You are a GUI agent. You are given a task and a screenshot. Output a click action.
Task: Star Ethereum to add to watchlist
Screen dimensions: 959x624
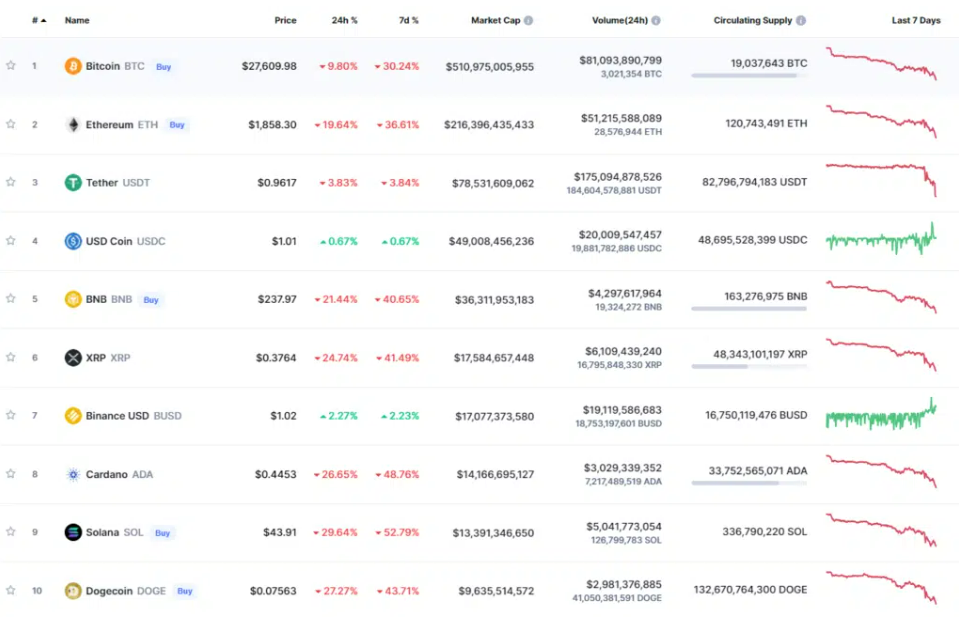pos(11,124)
